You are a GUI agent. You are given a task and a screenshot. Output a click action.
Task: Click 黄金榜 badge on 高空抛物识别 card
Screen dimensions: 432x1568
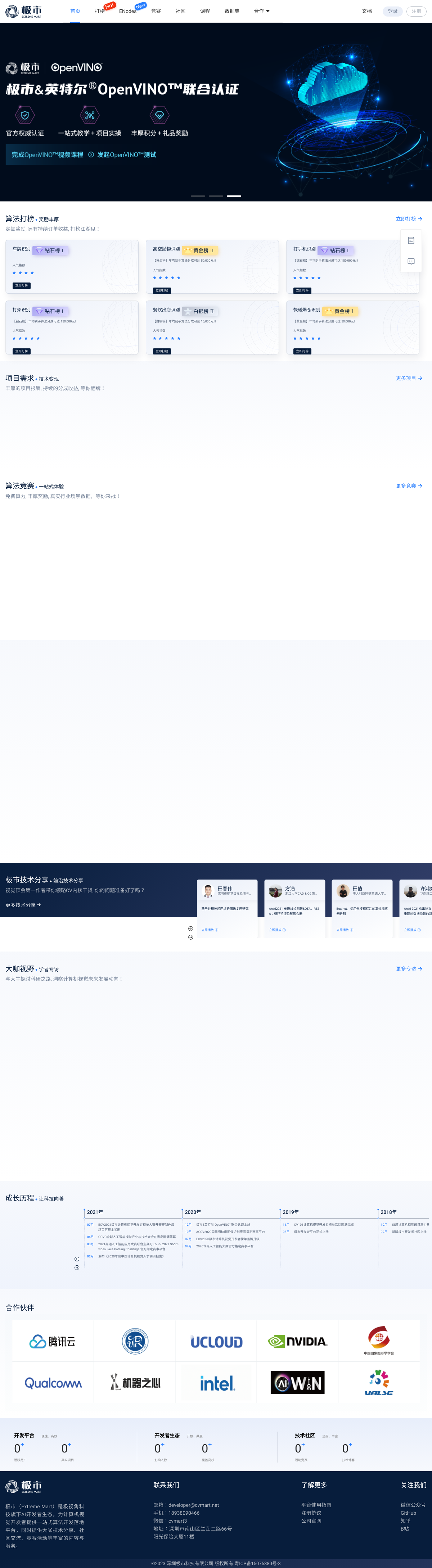click(200, 250)
